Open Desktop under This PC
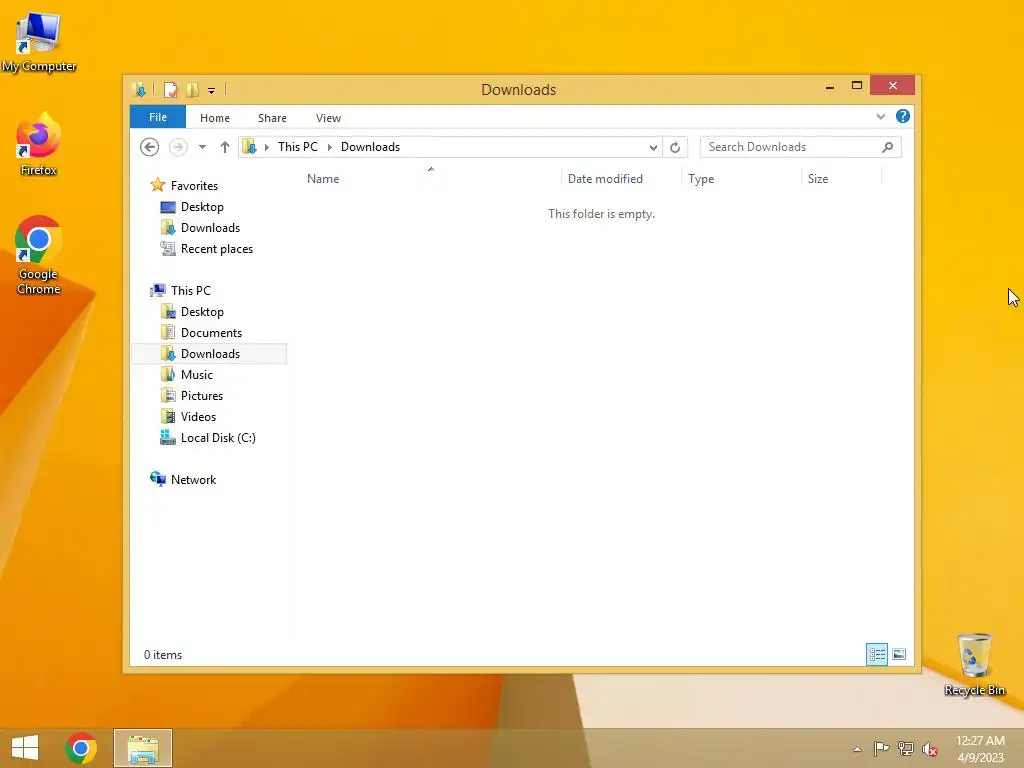This screenshot has width=1024, height=768. (x=202, y=312)
